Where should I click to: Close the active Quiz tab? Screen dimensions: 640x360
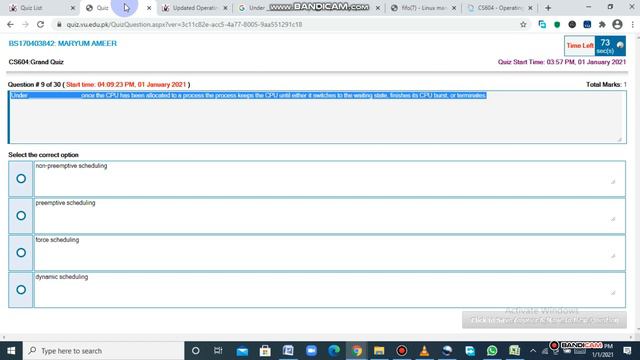(x=149, y=8)
